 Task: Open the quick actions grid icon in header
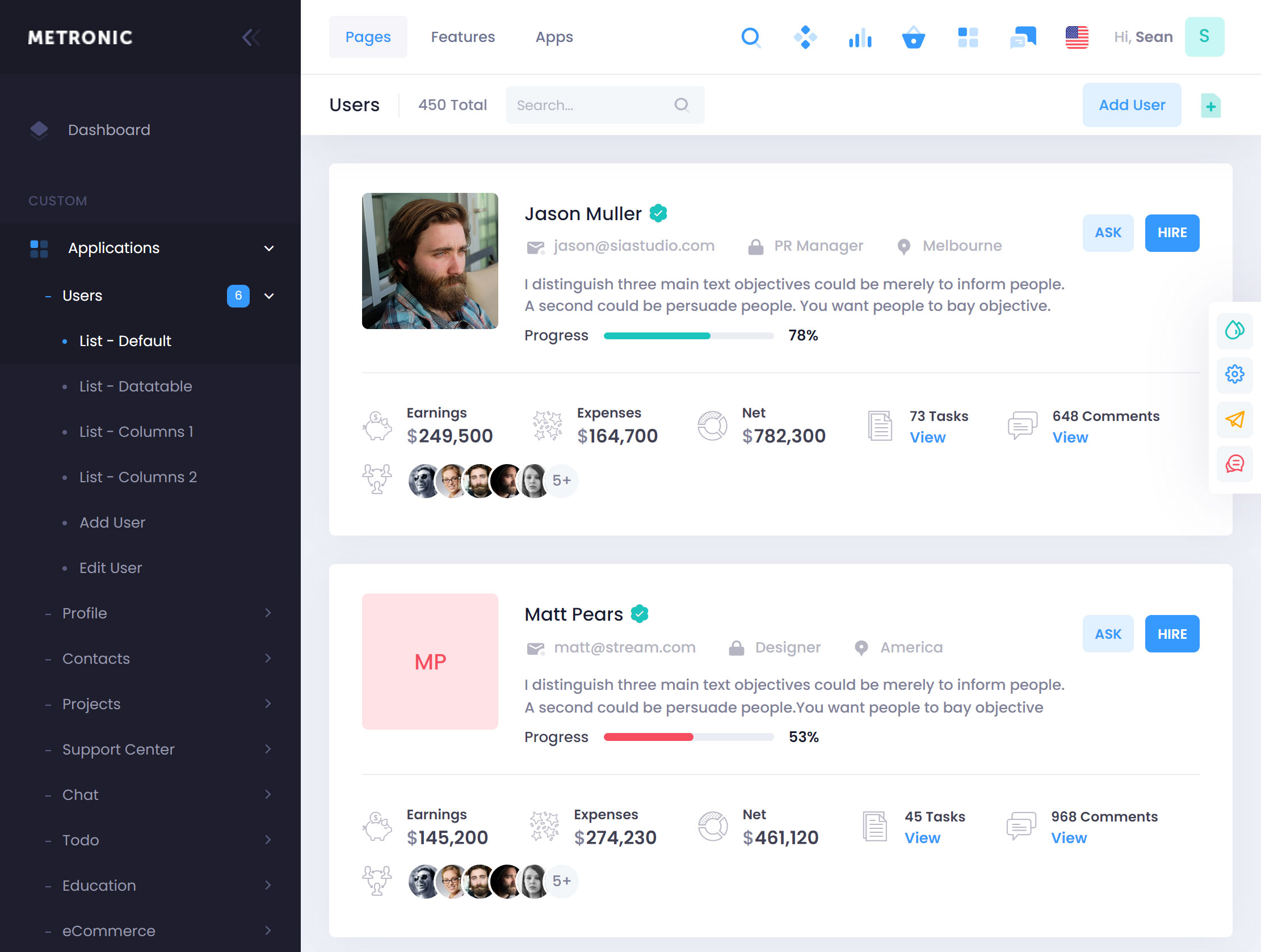968,36
